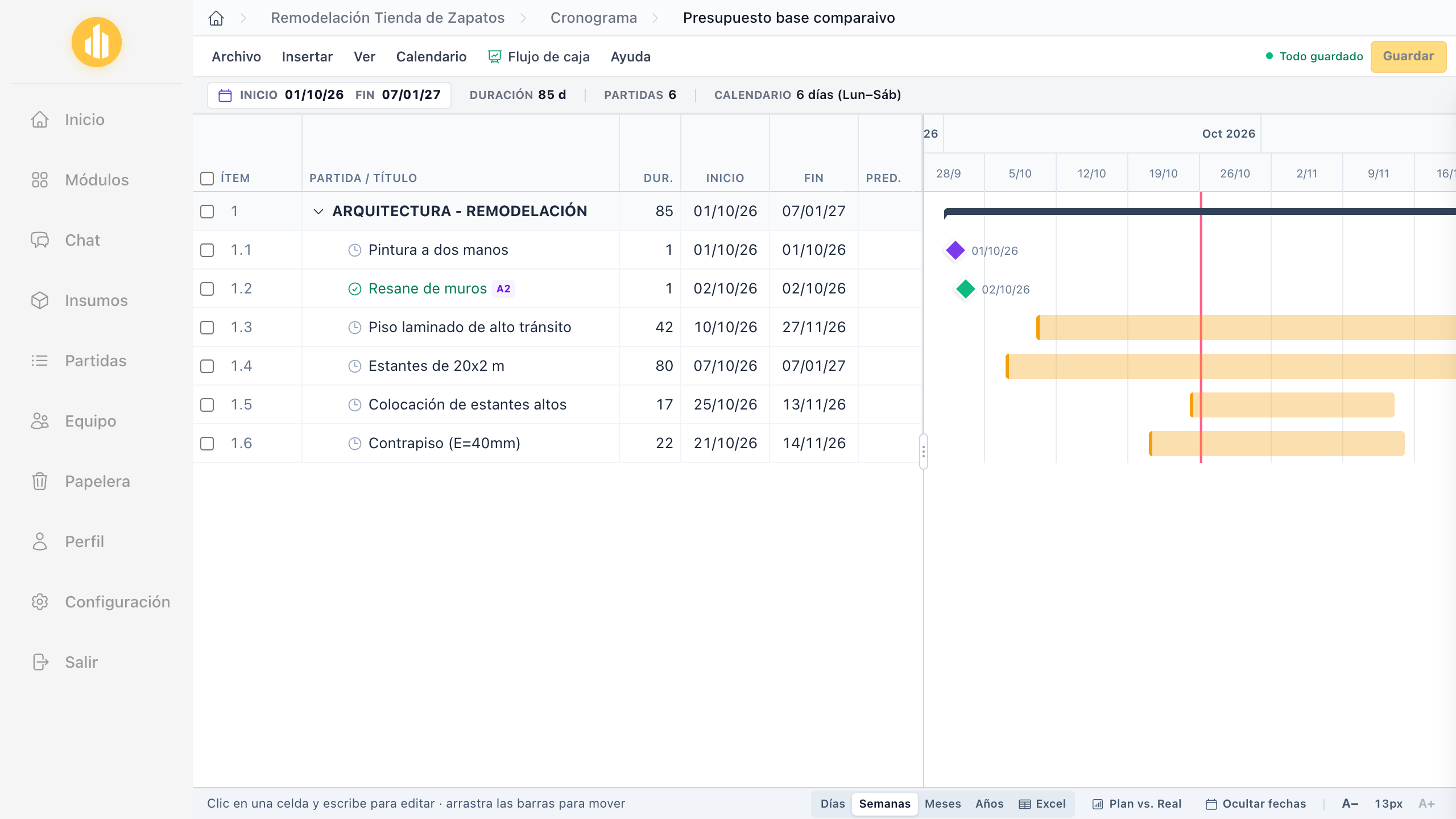
Task: Click duration cell 42 of Piso laminado
Action: (x=650, y=328)
